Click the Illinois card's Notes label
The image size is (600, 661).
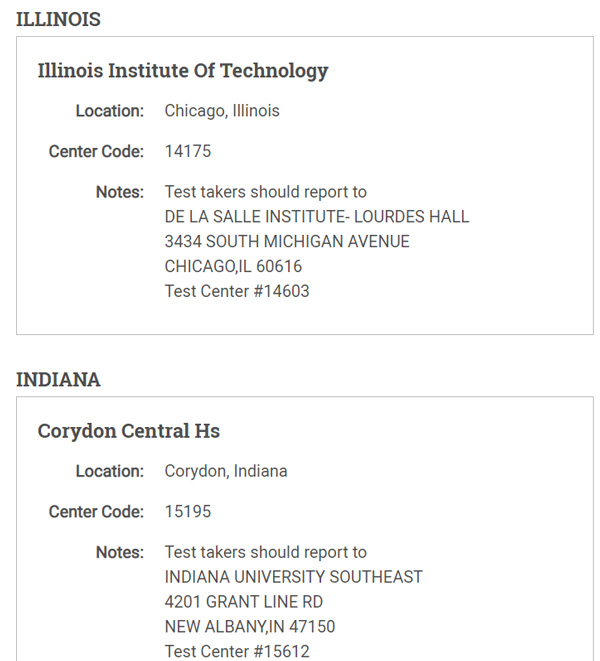120,192
